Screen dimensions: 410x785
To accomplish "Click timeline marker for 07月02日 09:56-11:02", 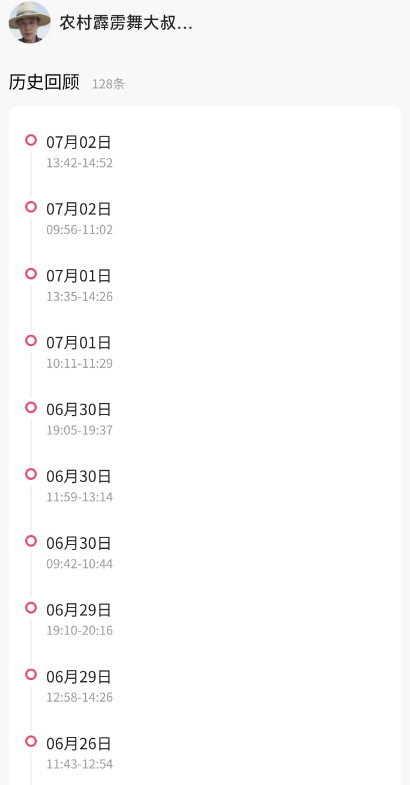I will 31,207.
